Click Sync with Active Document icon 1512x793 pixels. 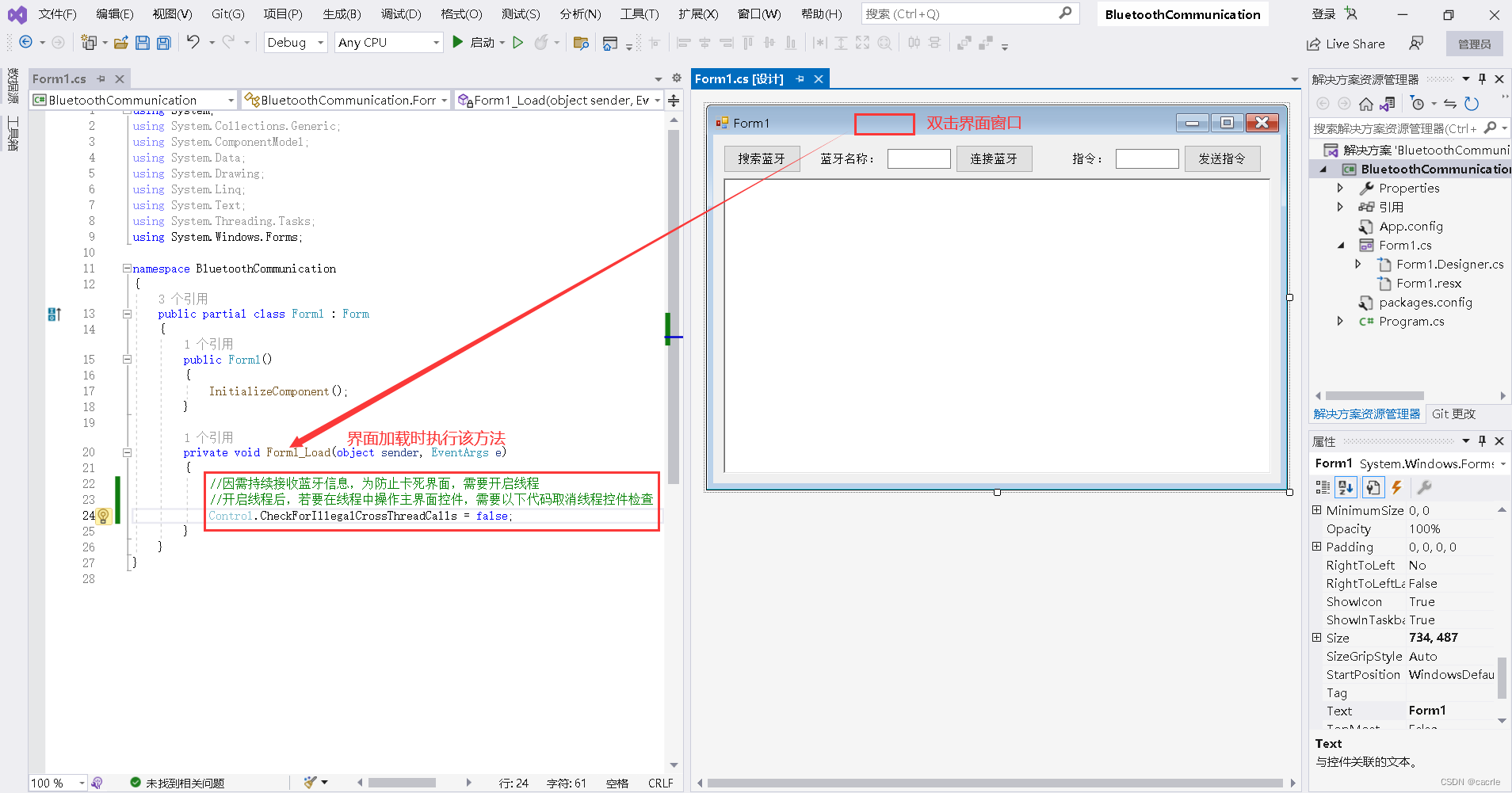(1450, 104)
